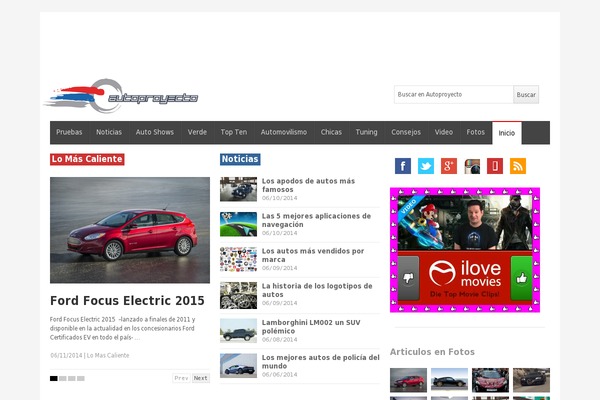Viewport: 600px width, 400px height.
Task: Go to the Tuning section
Action: click(367, 132)
